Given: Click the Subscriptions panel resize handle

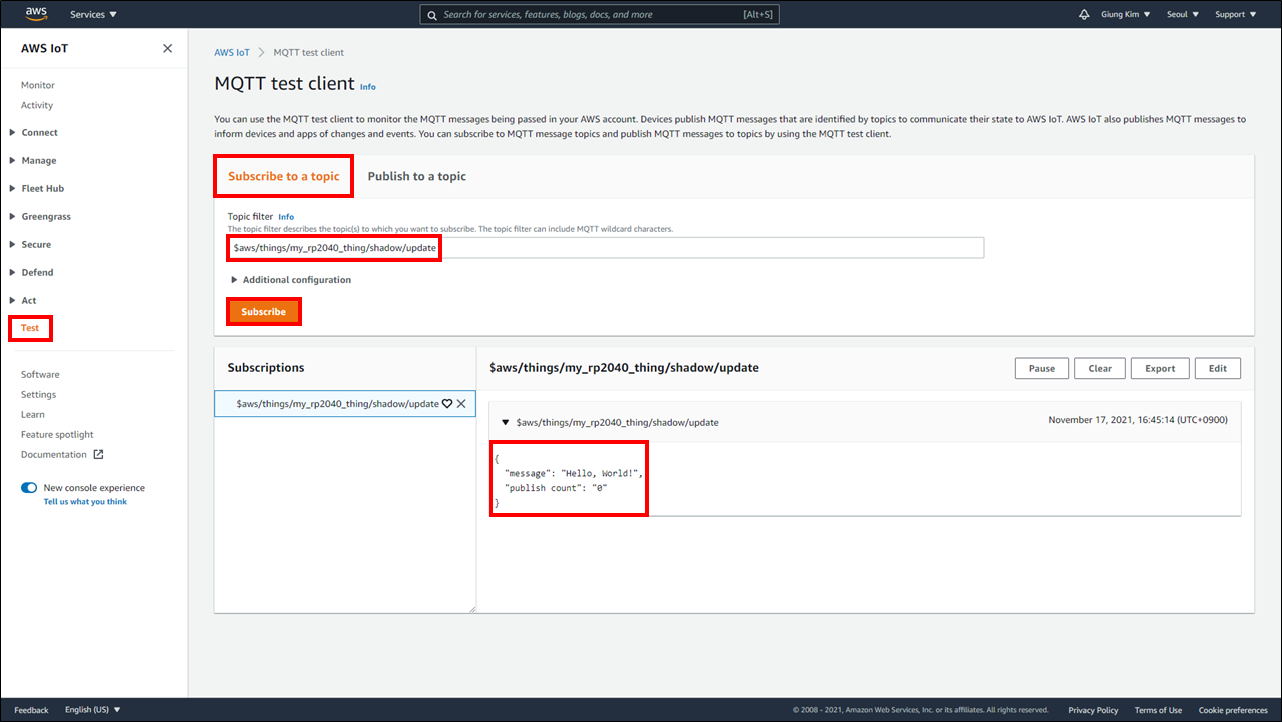Looking at the screenshot, I should coord(472,608).
